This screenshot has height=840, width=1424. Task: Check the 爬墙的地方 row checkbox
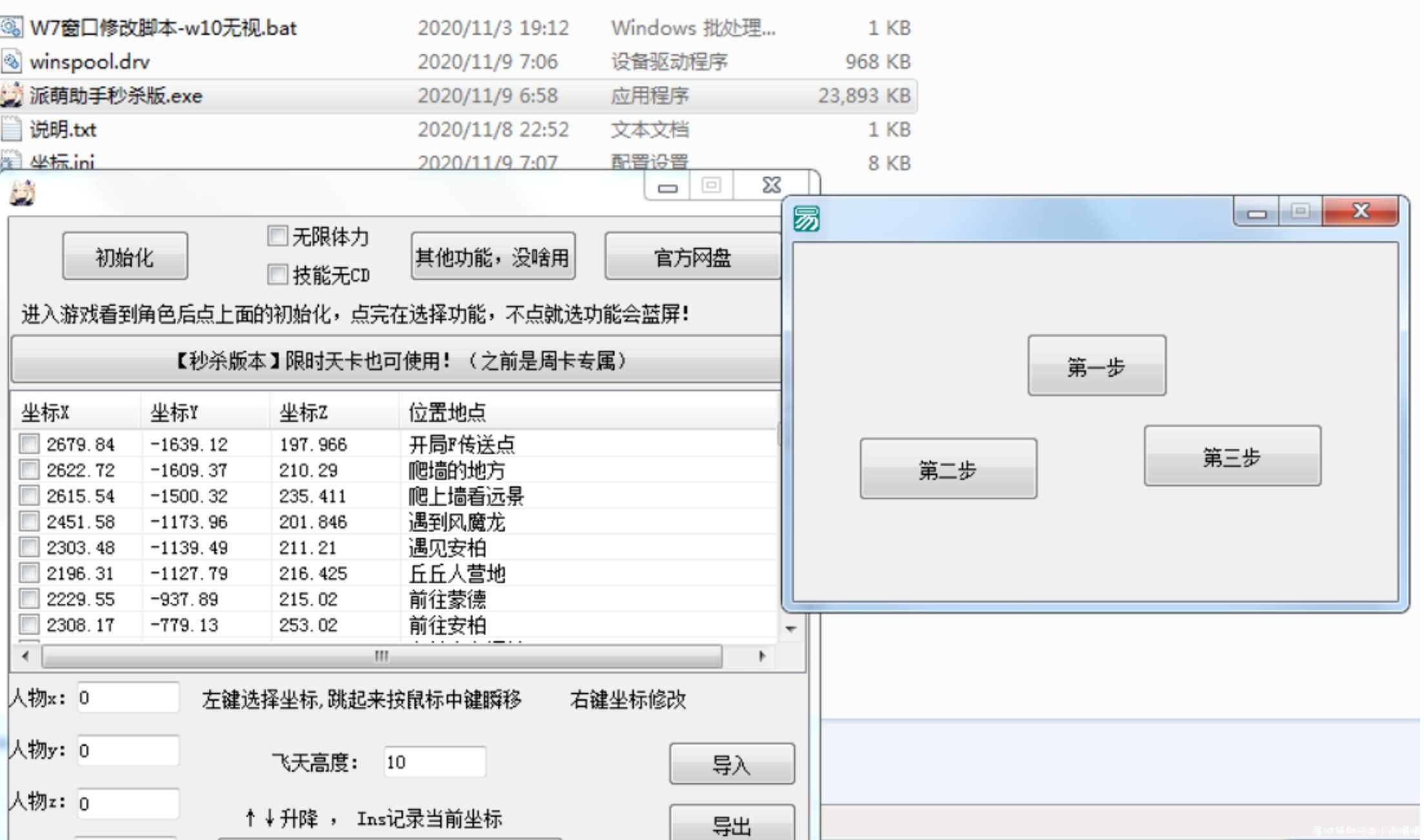point(29,470)
